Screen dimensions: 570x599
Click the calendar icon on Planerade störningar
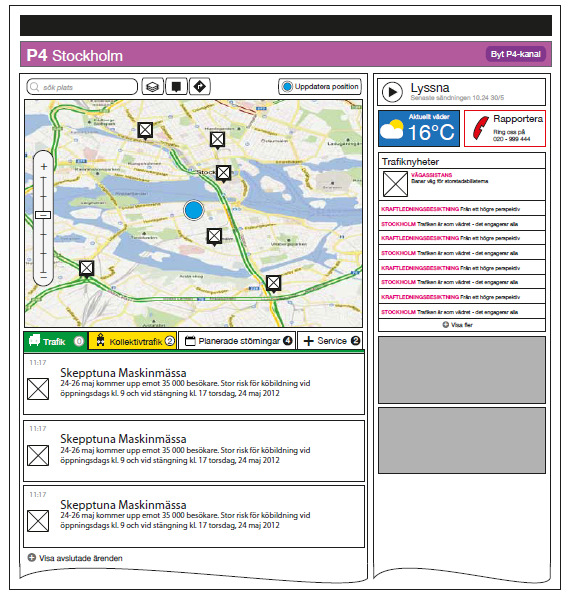tap(190, 341)
